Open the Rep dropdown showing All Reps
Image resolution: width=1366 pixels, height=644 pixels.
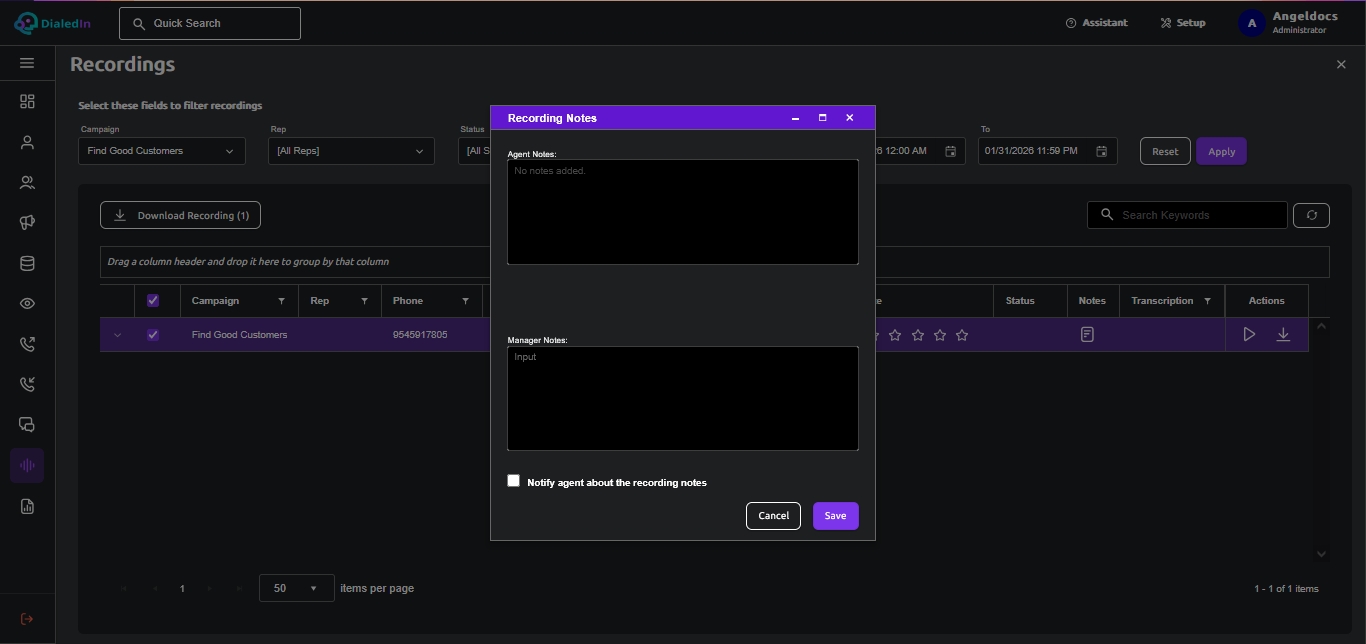[x=351, y=151]
